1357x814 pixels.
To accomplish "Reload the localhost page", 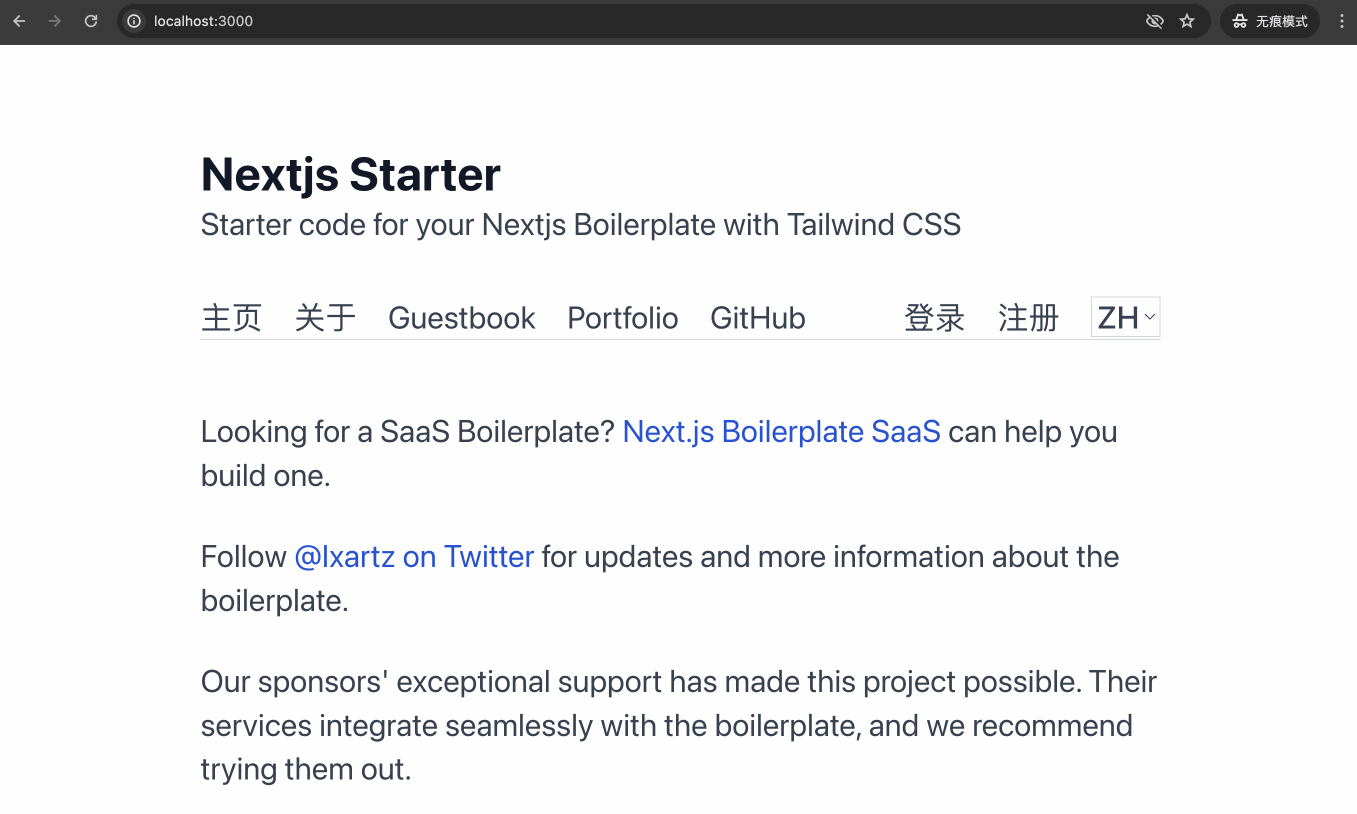I will tap(91, 21).
